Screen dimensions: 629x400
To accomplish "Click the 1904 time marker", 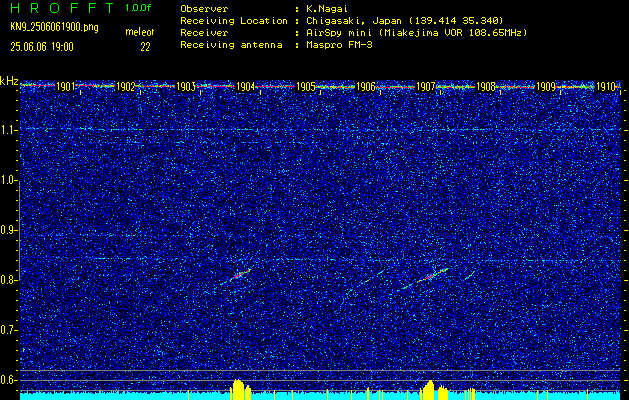I will coord(246,87).
